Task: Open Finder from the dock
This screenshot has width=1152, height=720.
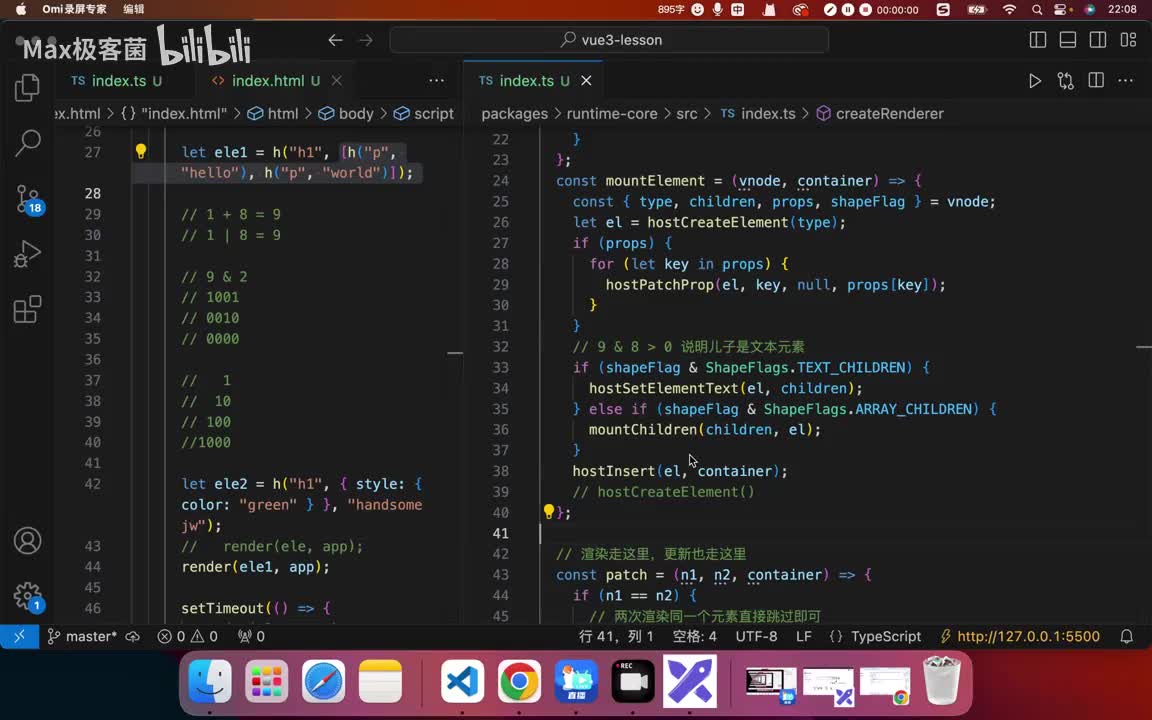Action: tap(209, 681)
